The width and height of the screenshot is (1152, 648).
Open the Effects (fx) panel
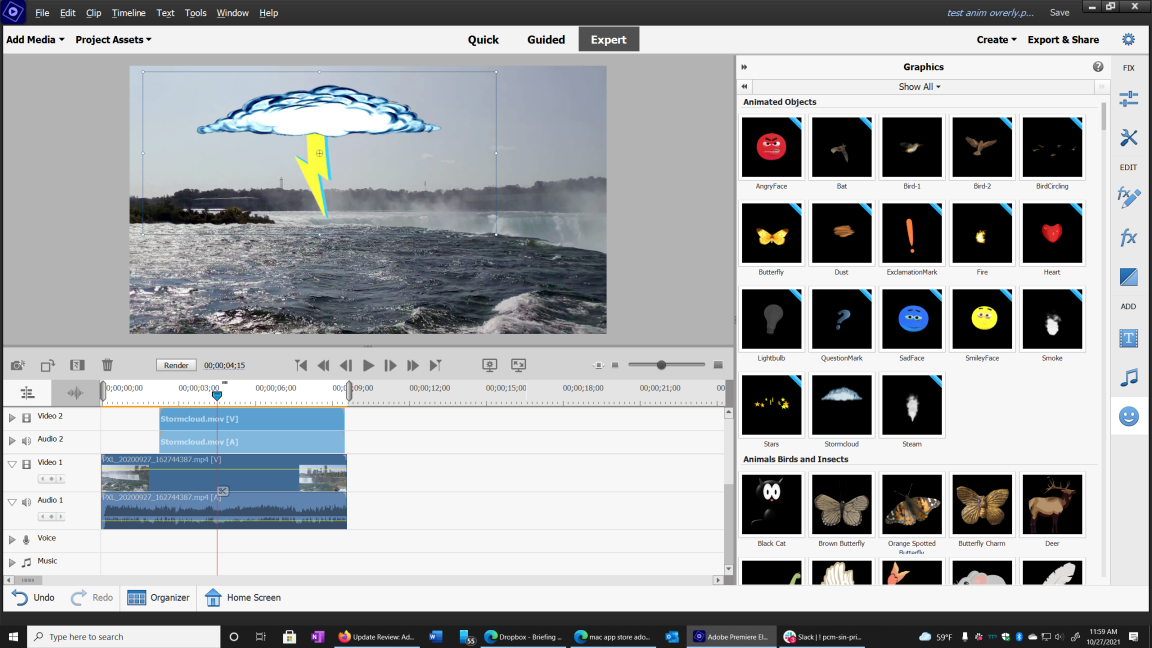1128,238
